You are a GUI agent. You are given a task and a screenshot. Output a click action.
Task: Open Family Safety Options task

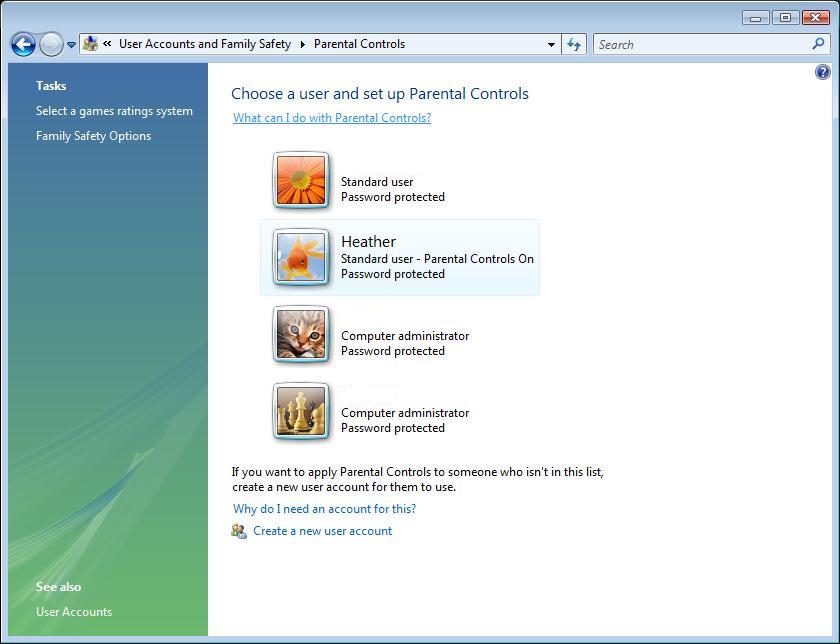pyautogui.click(x=93, y=136)
